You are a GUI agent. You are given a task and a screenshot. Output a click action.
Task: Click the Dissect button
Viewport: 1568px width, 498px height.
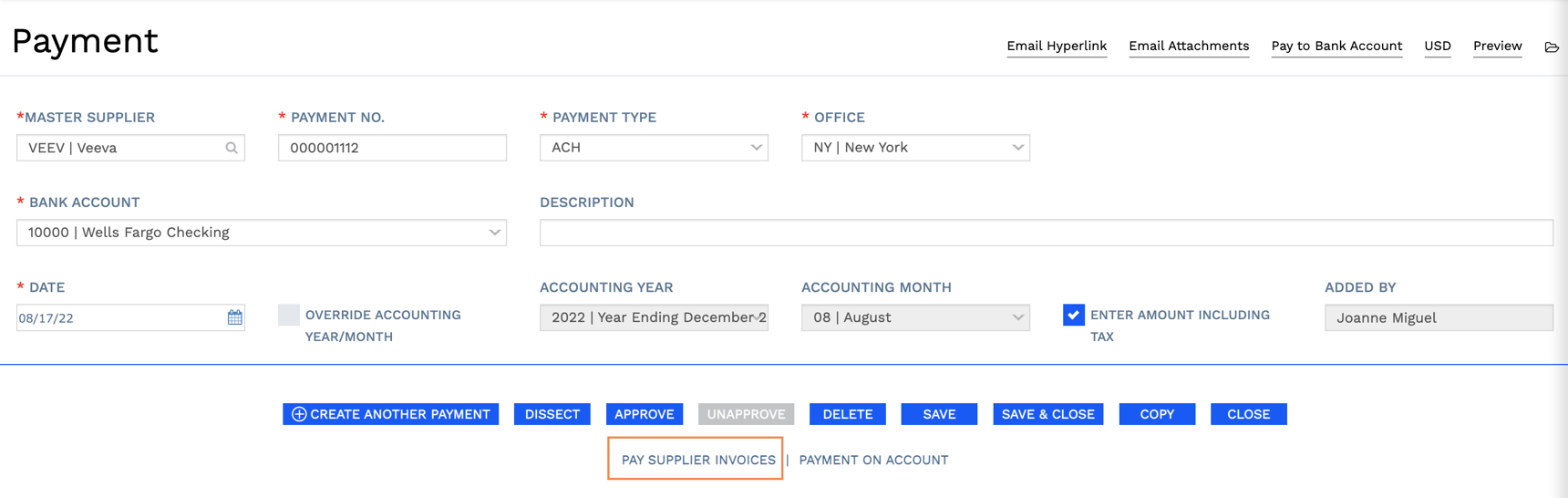pos(552,414)
